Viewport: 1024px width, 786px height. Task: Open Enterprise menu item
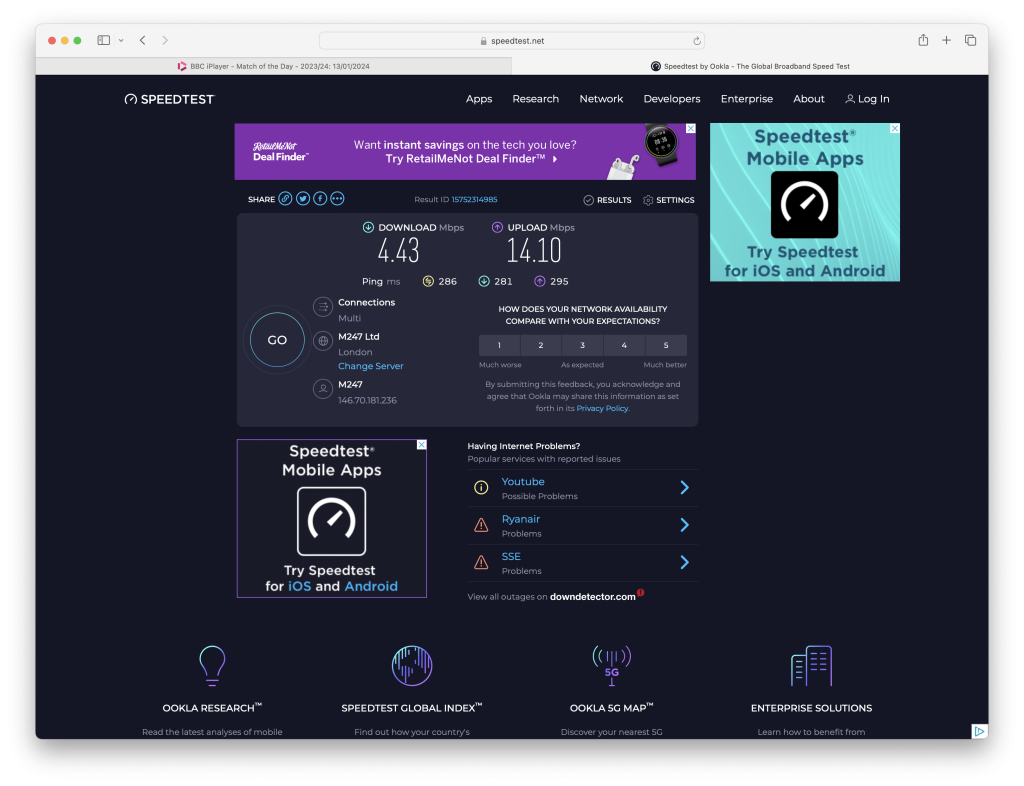(x=746, y=99)
